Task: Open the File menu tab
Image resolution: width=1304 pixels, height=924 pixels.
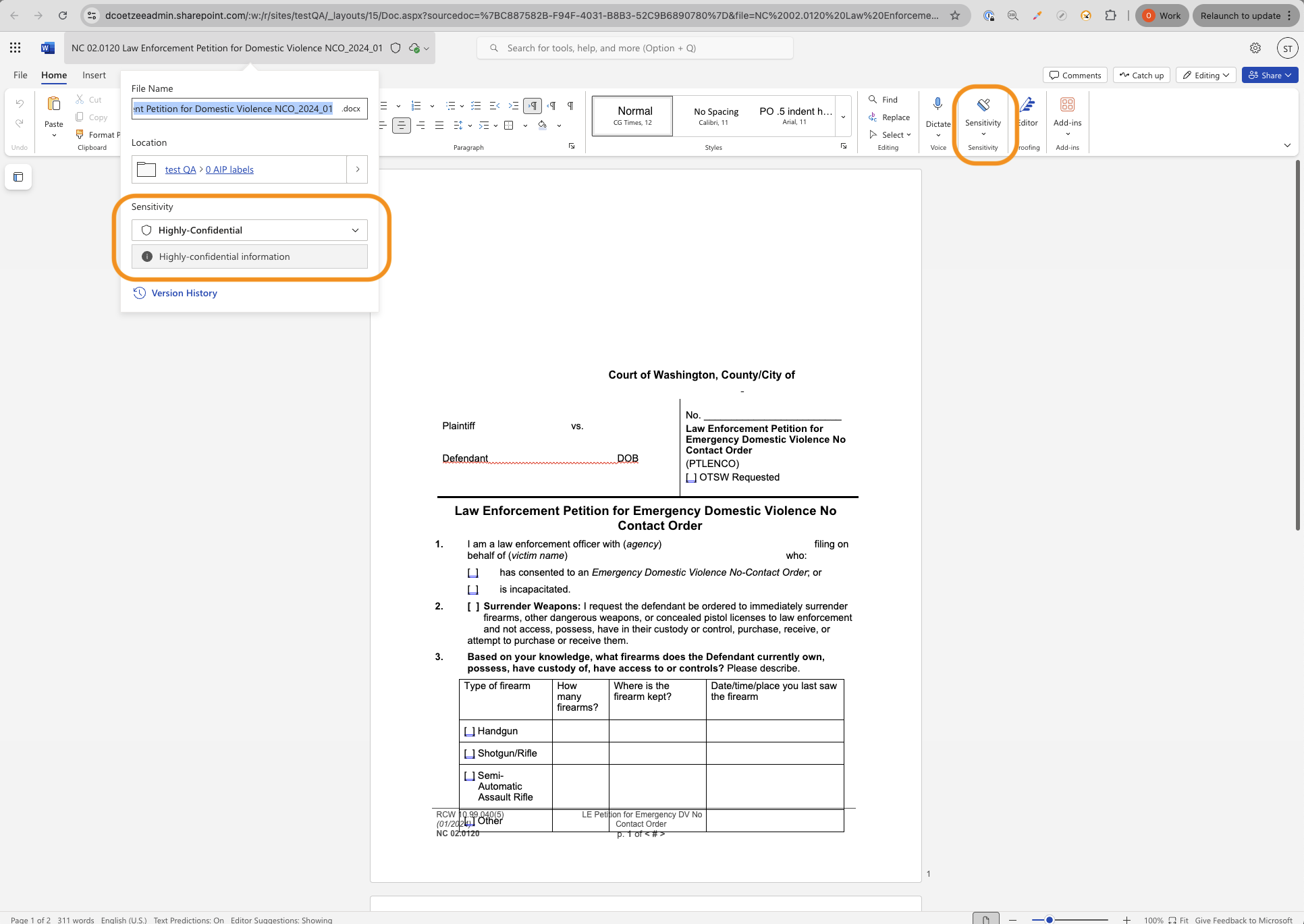Action: click(20, 75)
